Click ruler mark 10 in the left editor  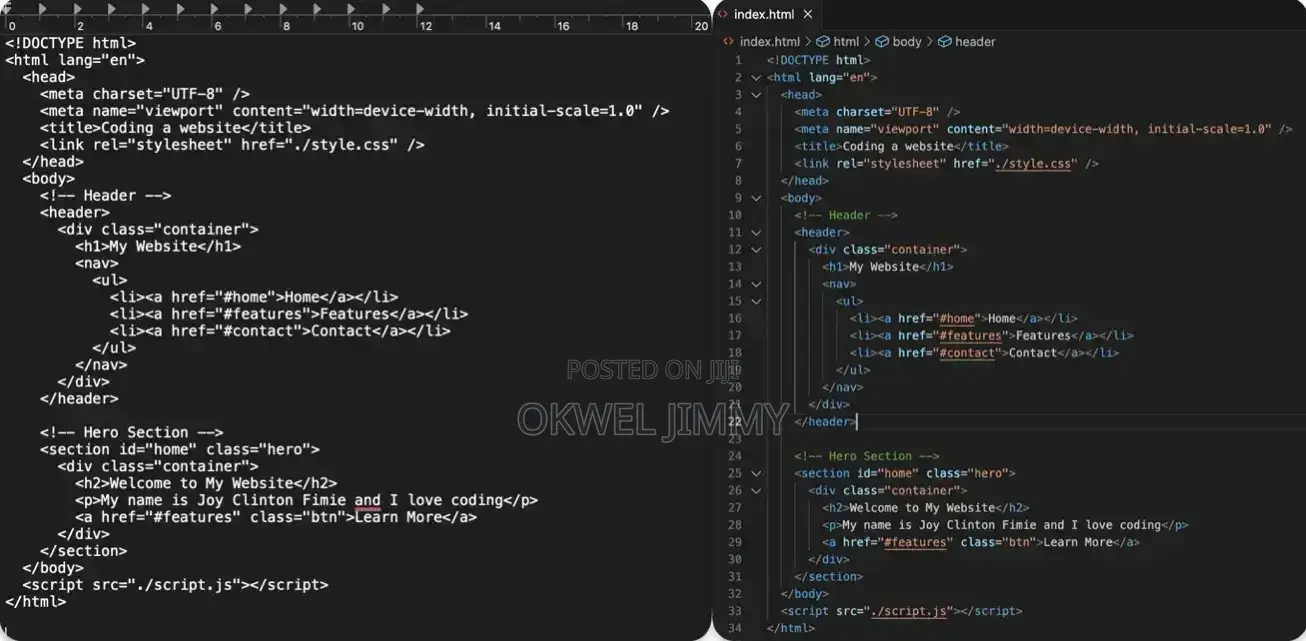(x=357, y=26)
